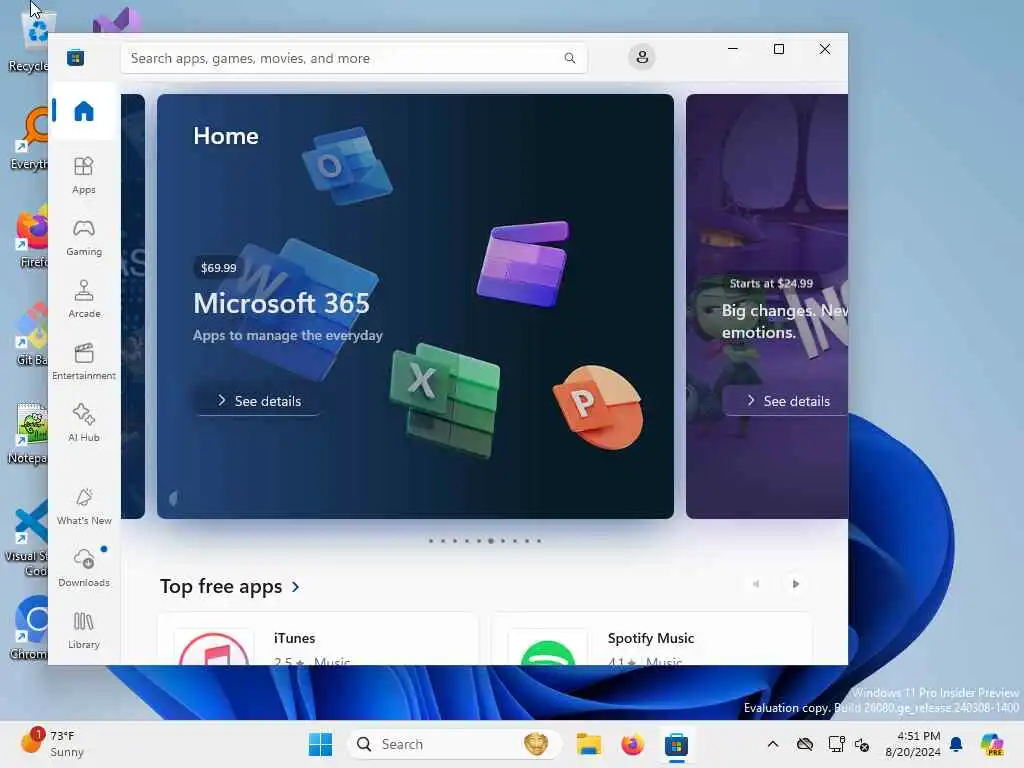This screenshot has width=1024, height=768.
Task: Select the Git Bash desktop shortcut
Action: (x=31, y=334)
